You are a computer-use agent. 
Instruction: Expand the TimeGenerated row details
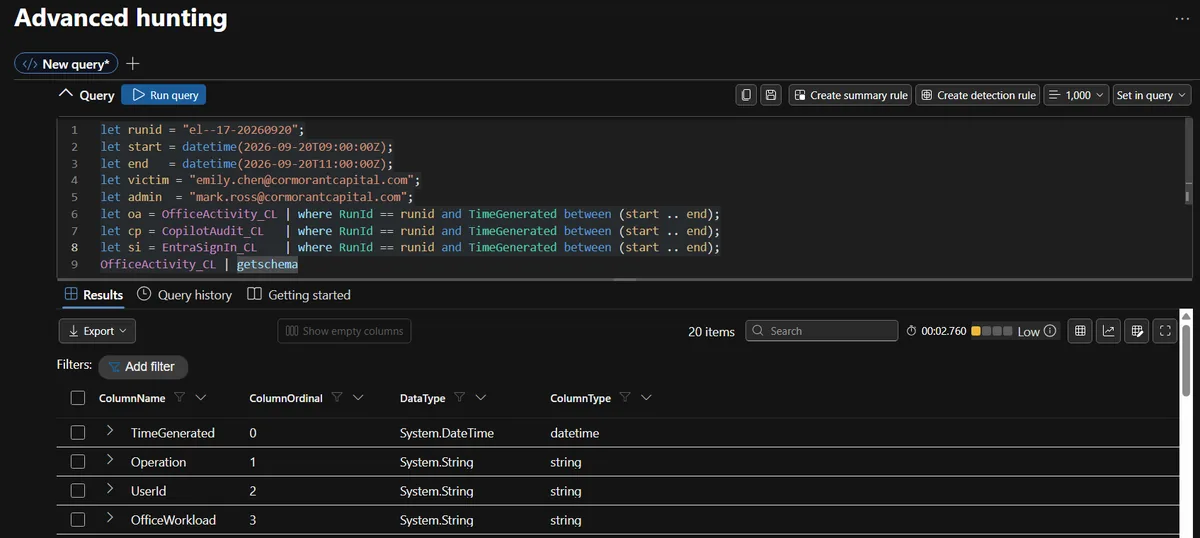click(x=110, y=432)
